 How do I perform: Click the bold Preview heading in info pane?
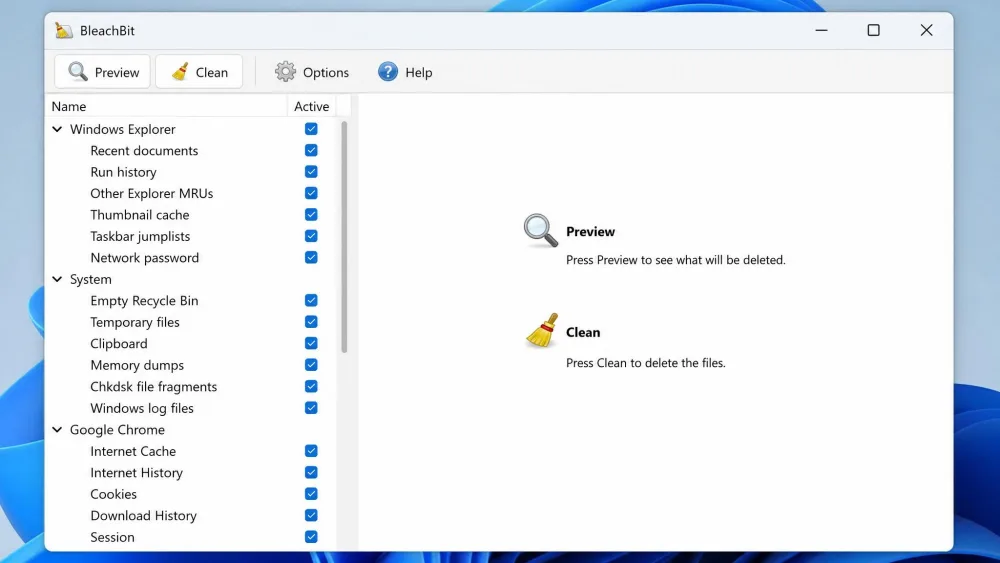tap(591, 231)
